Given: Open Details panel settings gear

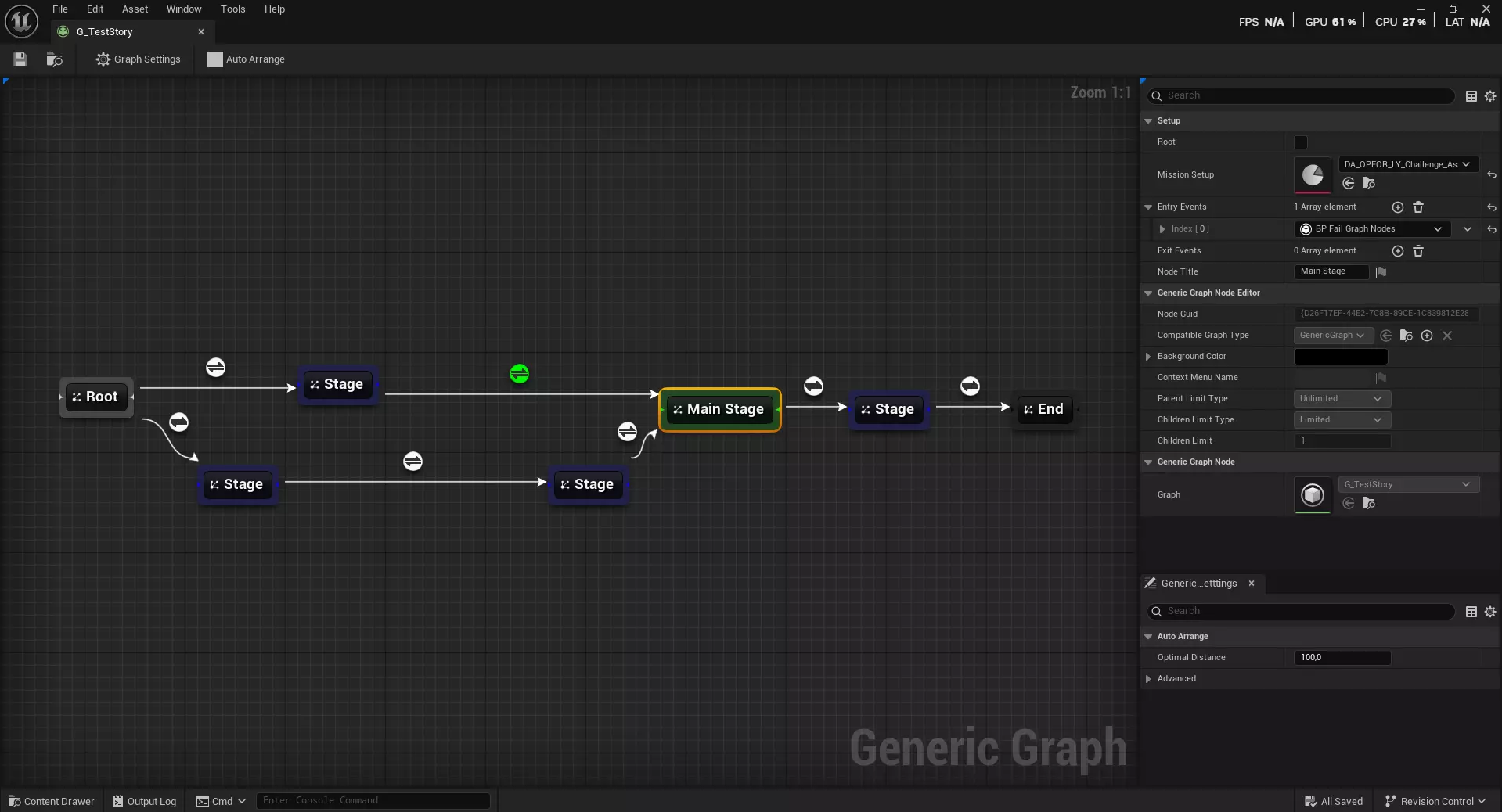Looking at the screenshot, I should tap(1490, 96).
